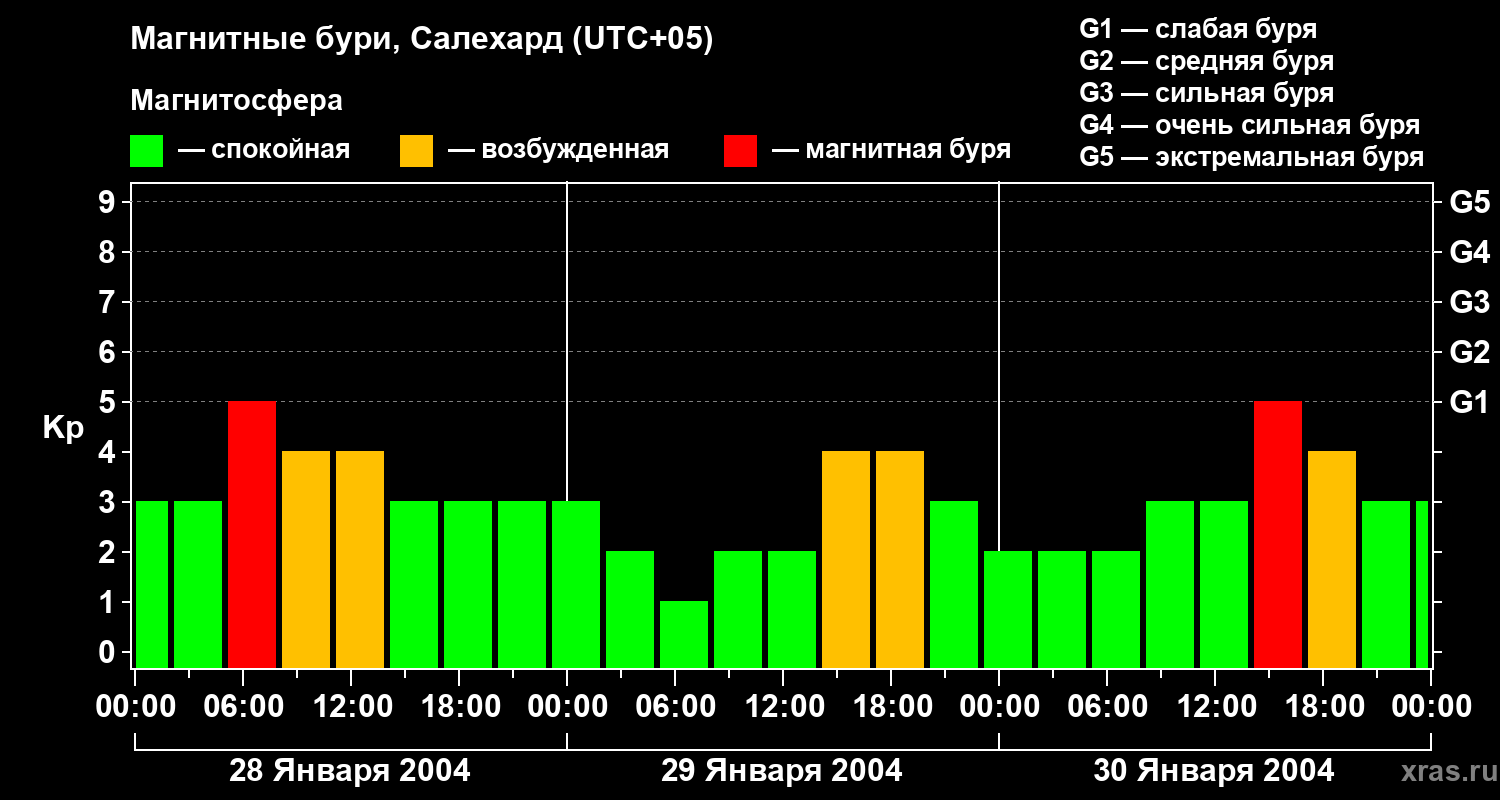Click the date label '29 Января 2004'
The image size is (1500, 800).
pos(782,771)
